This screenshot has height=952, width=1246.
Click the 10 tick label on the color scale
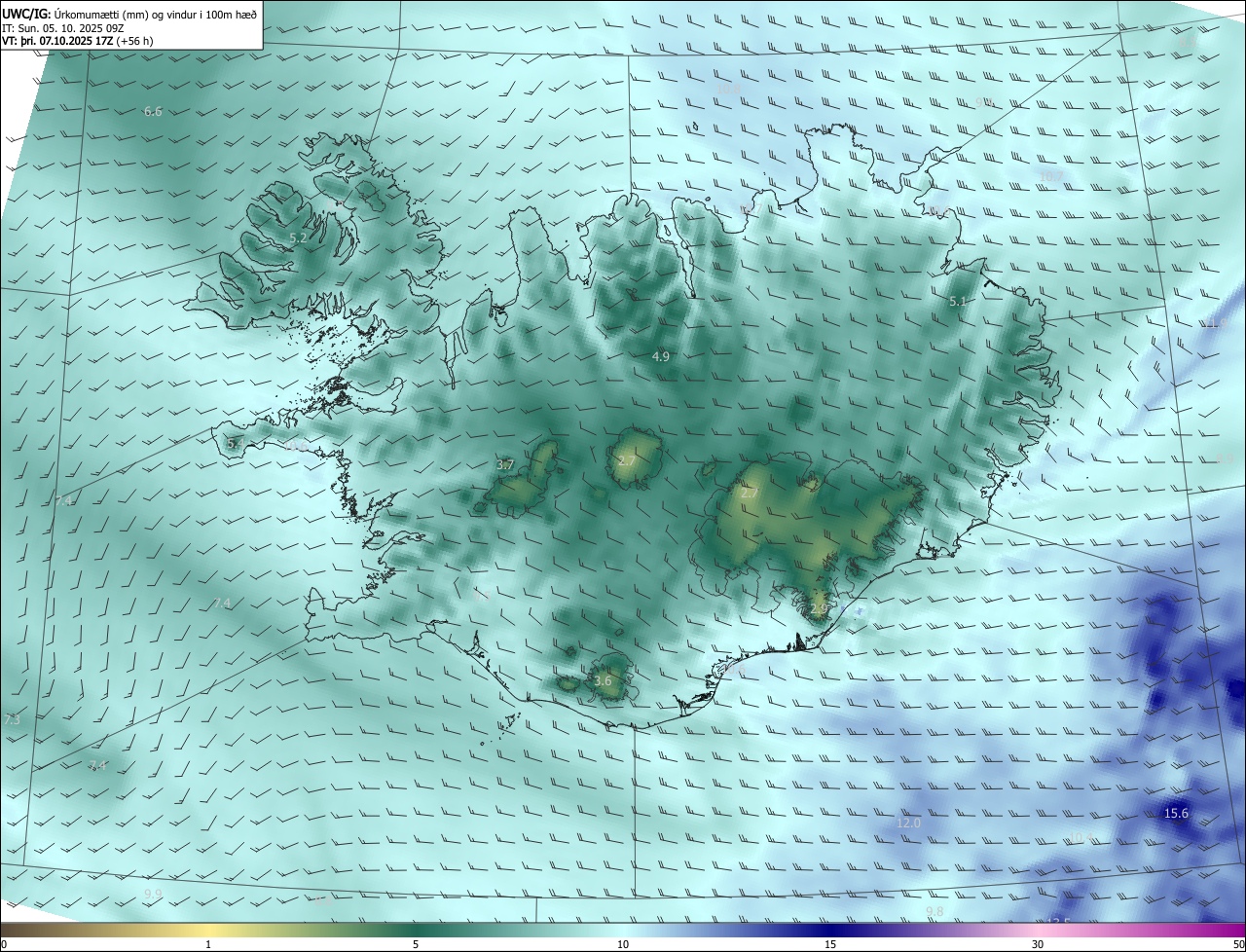(x=623, y=944)
